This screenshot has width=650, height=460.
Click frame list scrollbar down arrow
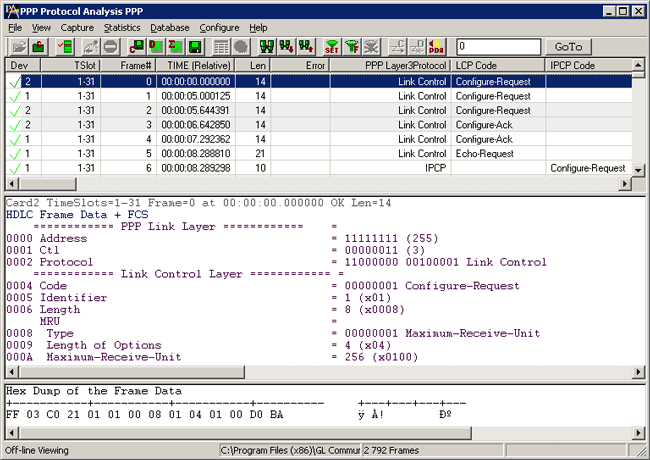(x=638, y=170)
